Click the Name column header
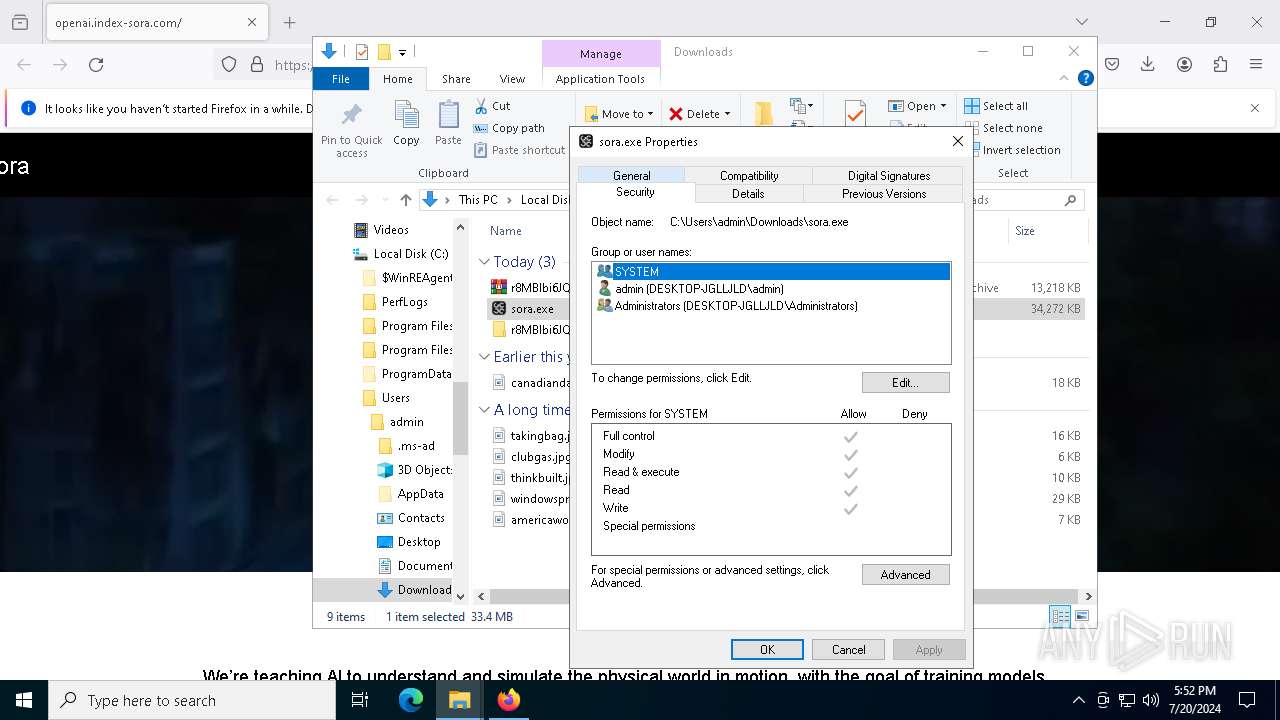This screenshot has height=720, width=1280. pos(506,231)
